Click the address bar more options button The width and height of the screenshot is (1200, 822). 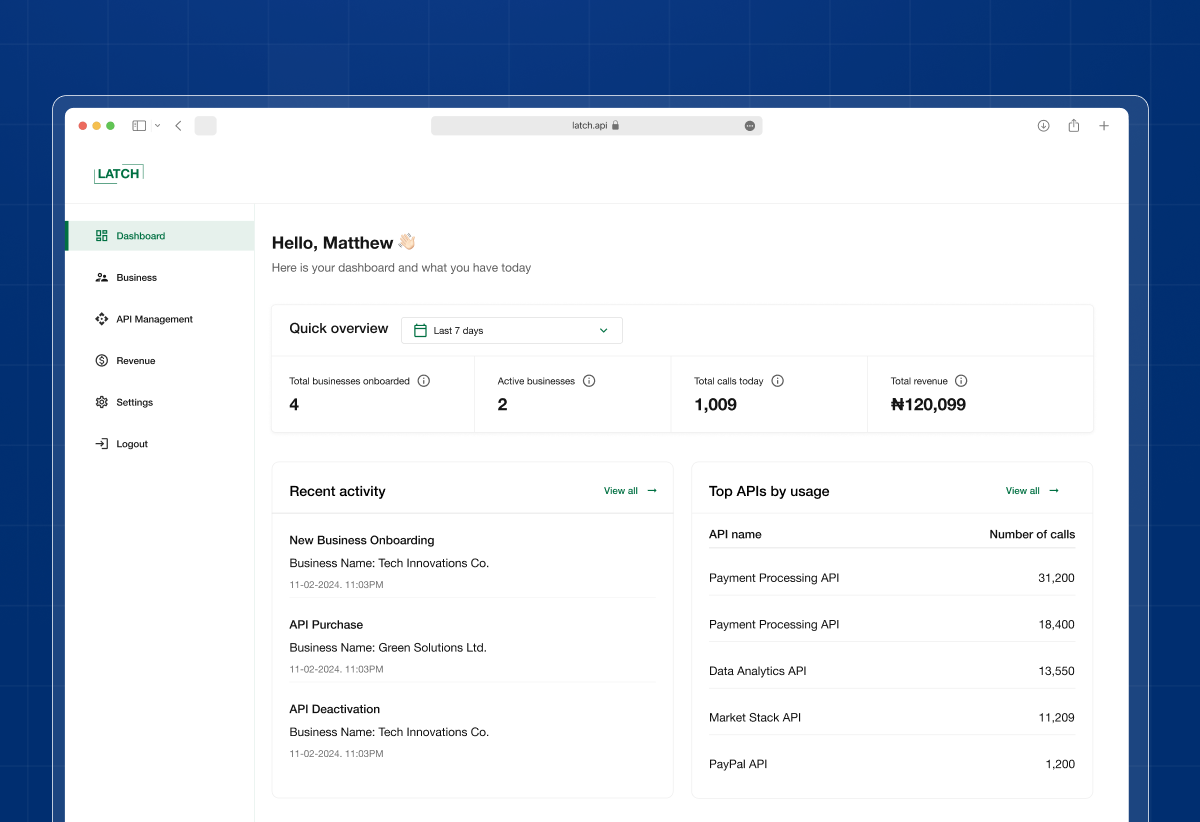(x=749, y=126)
